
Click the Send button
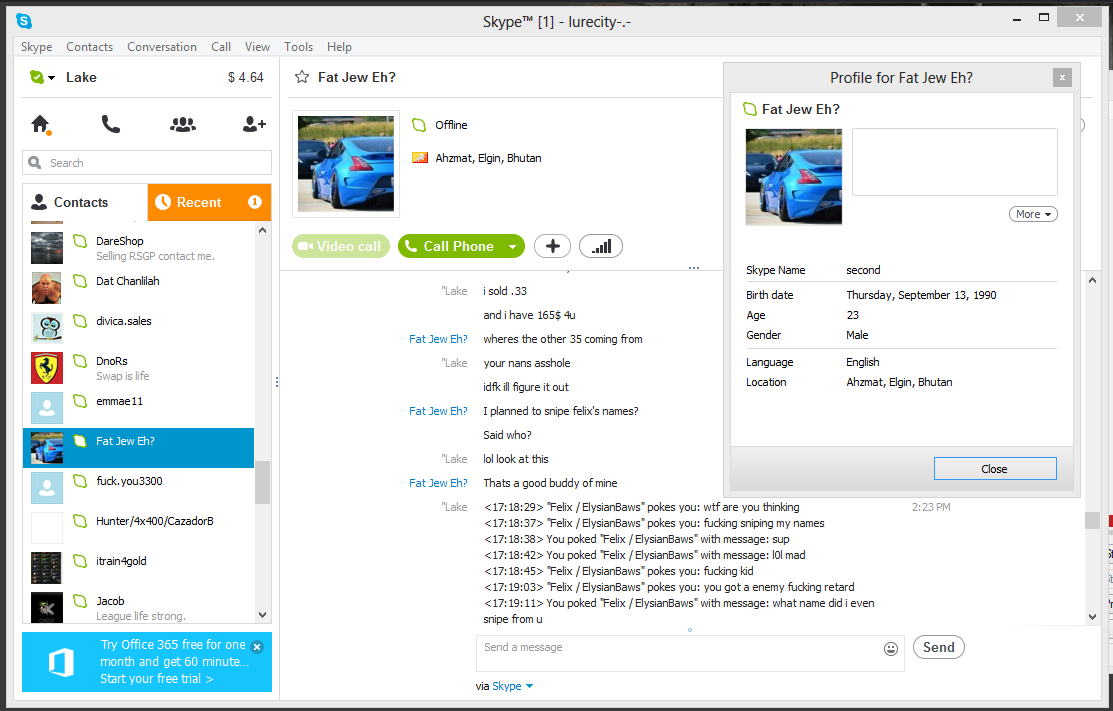pyautogui.click(x=938, y=647)
